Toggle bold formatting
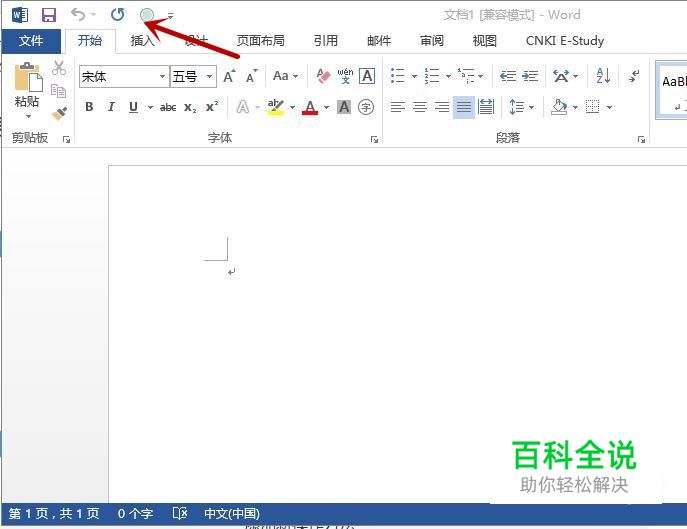The image size is (687, 529). point(89,107)
